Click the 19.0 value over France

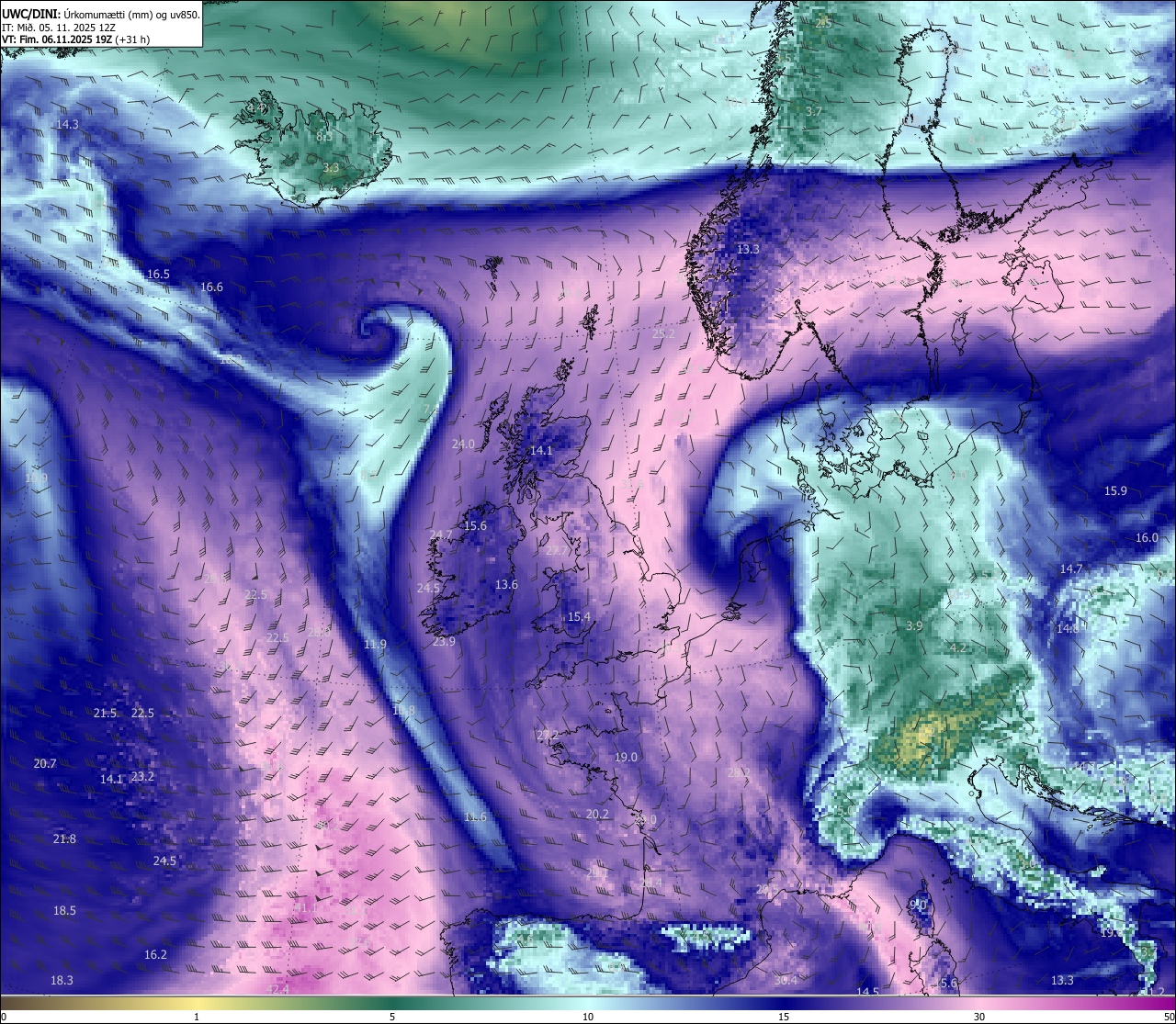click(626, 758)
